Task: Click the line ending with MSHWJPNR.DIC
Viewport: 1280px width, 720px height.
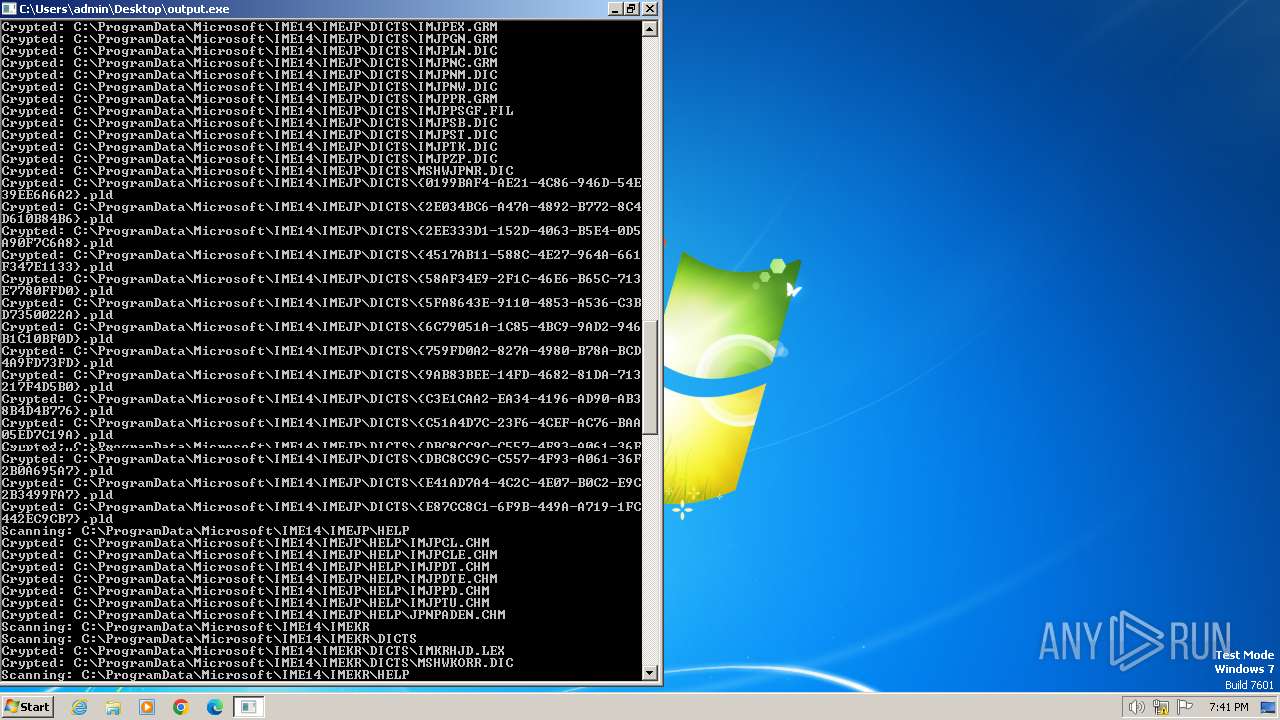Action: click(257, 170)
